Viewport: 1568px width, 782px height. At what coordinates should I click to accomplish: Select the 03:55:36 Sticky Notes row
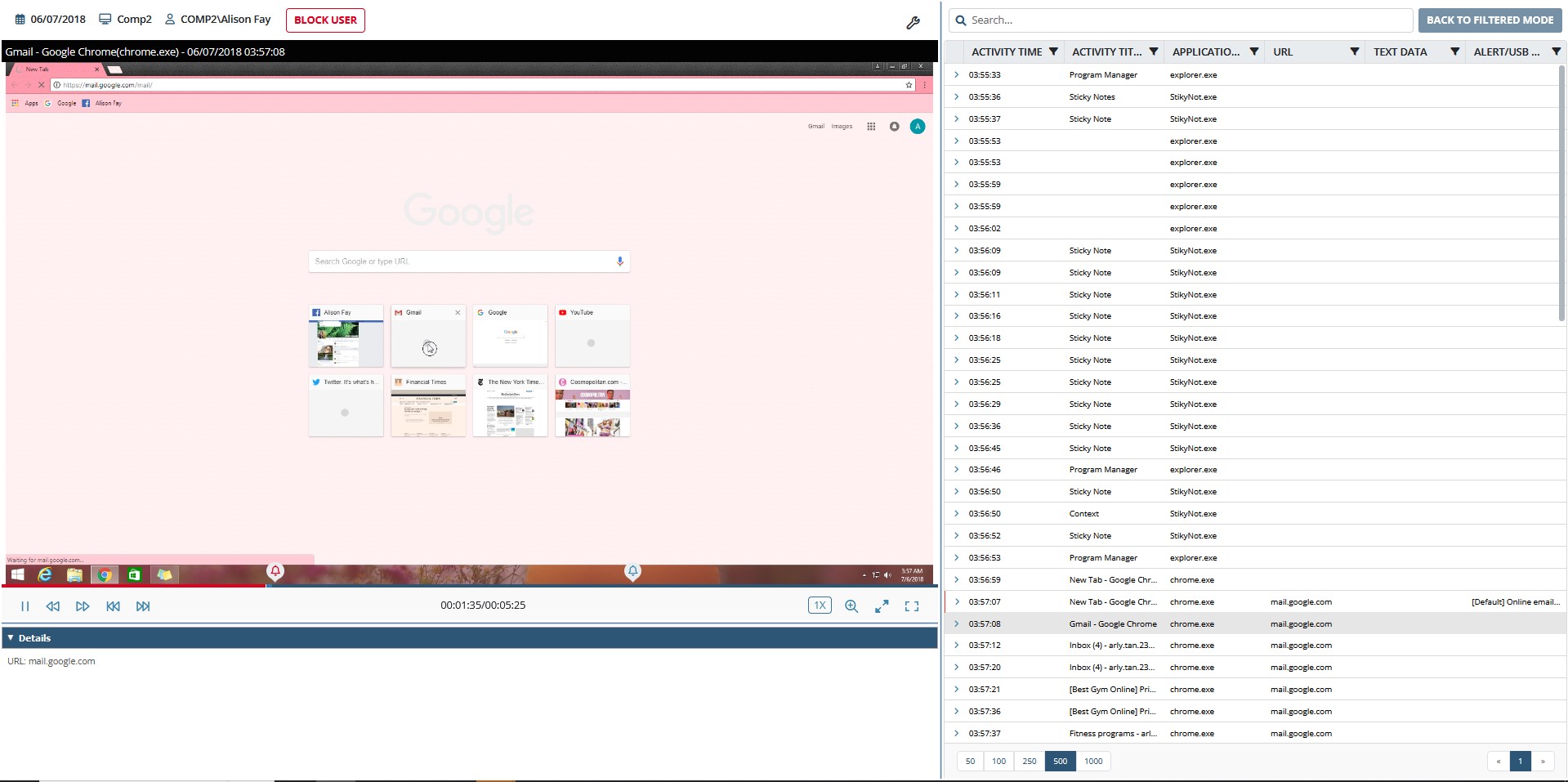click(x=1255, y=96)
